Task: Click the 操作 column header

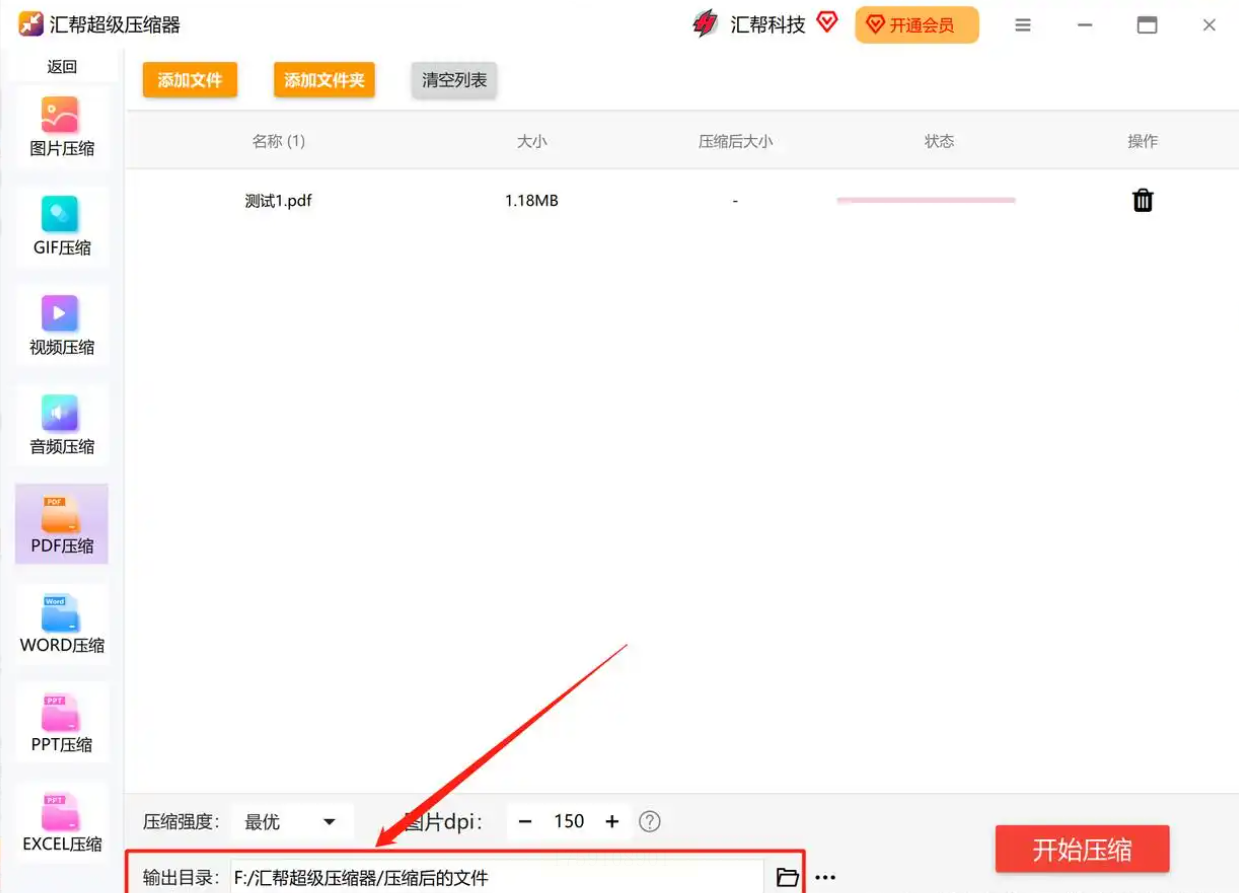Action: coord(1142,141)
